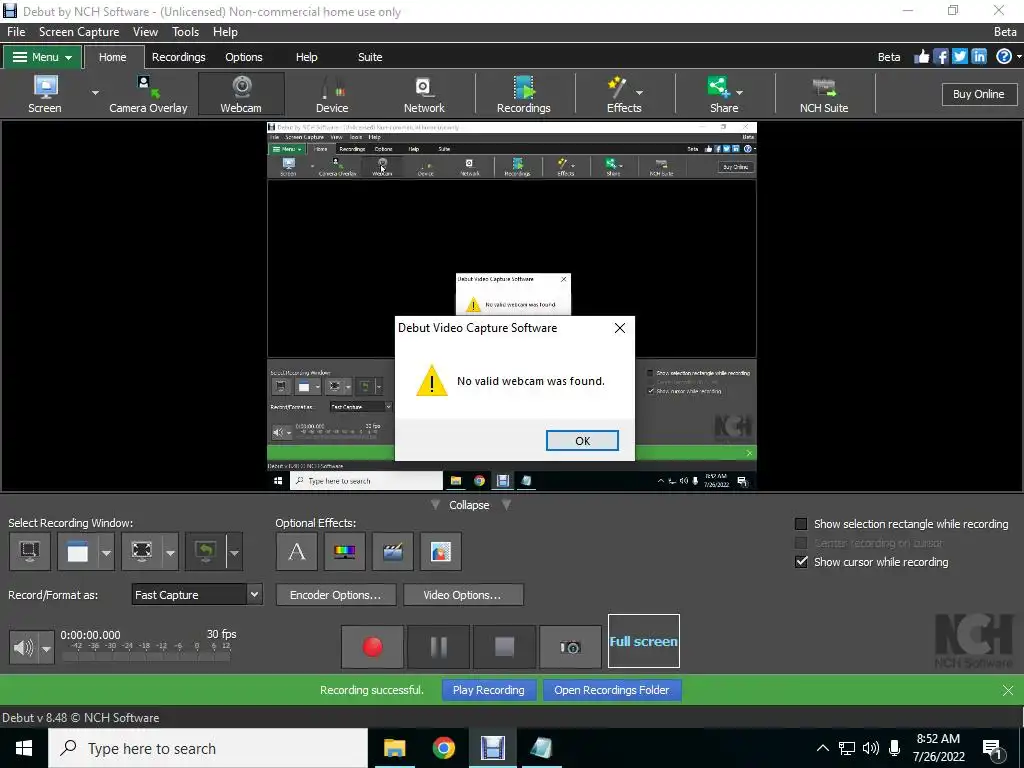Image resolution: width=1024 pixels, height=768 pixels.
Task: Switch to the Recordings tab
Action: [x=178, y=57]
